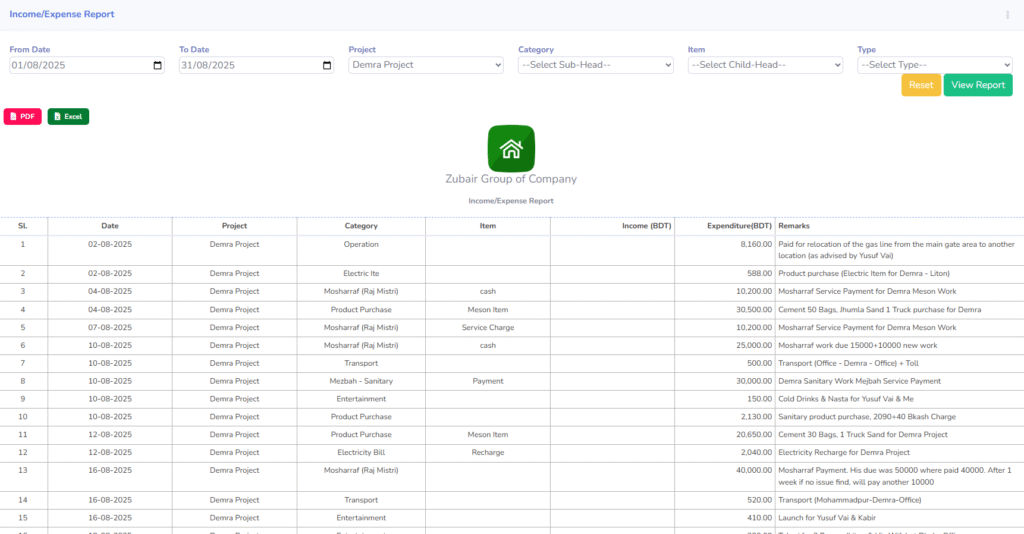Viewport: 1024px width, 534px height.
Task: Click the Category column header
Action: [361, 226]
